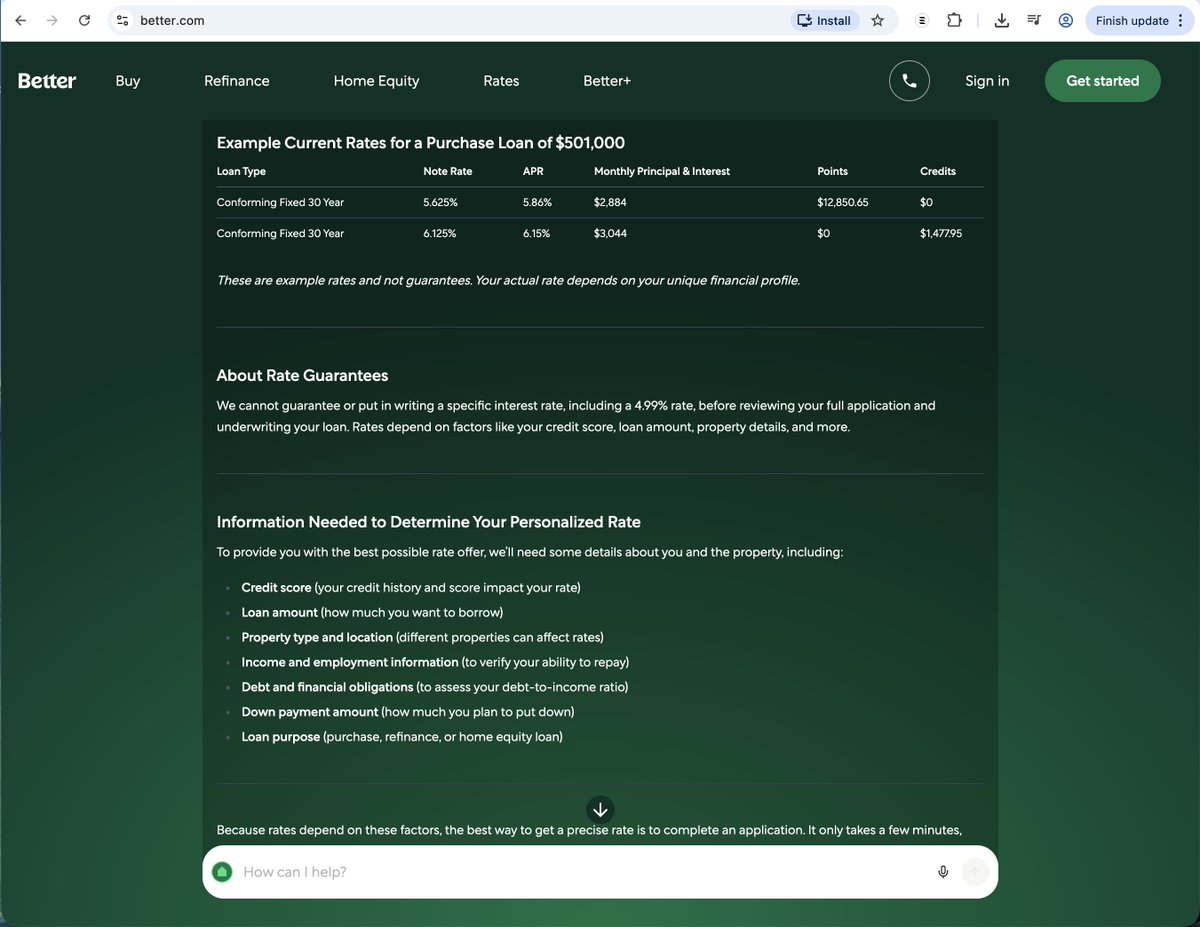Click Information Needed to Determine heading
Screen dimensions: 1200x927
point(429,522)
